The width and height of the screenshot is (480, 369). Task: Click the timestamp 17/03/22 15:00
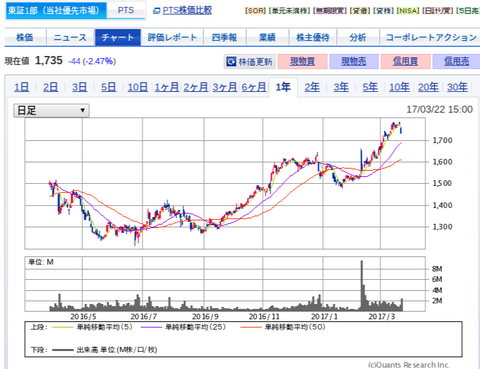439,109
